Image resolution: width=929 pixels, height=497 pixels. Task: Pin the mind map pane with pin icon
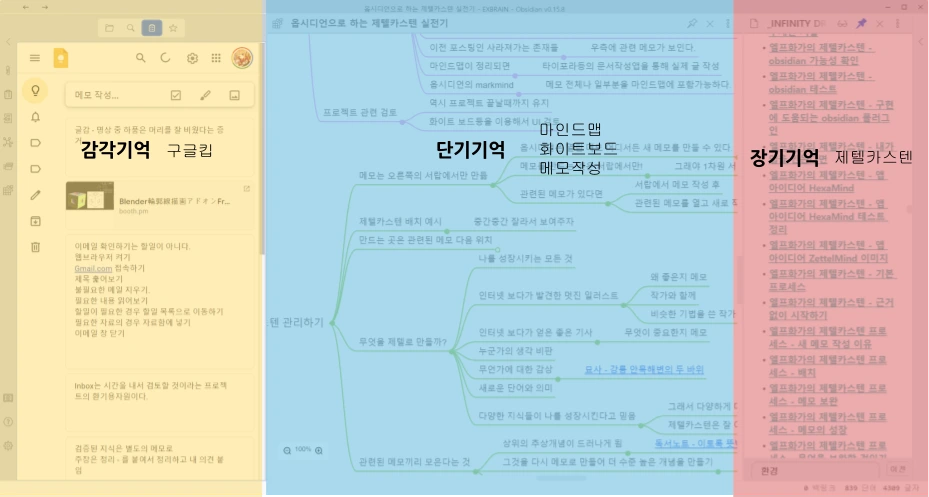(x=691, y=24)
